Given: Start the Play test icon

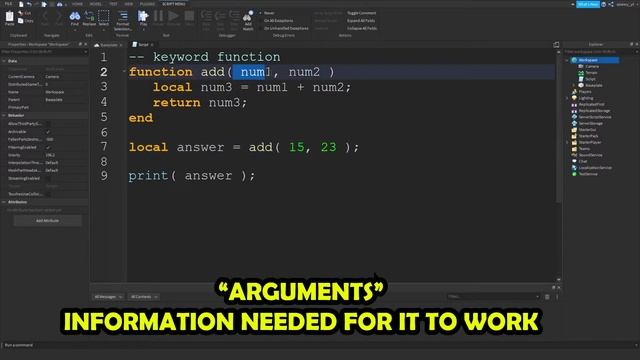Looking at the screenshot, I should point(143,16).
